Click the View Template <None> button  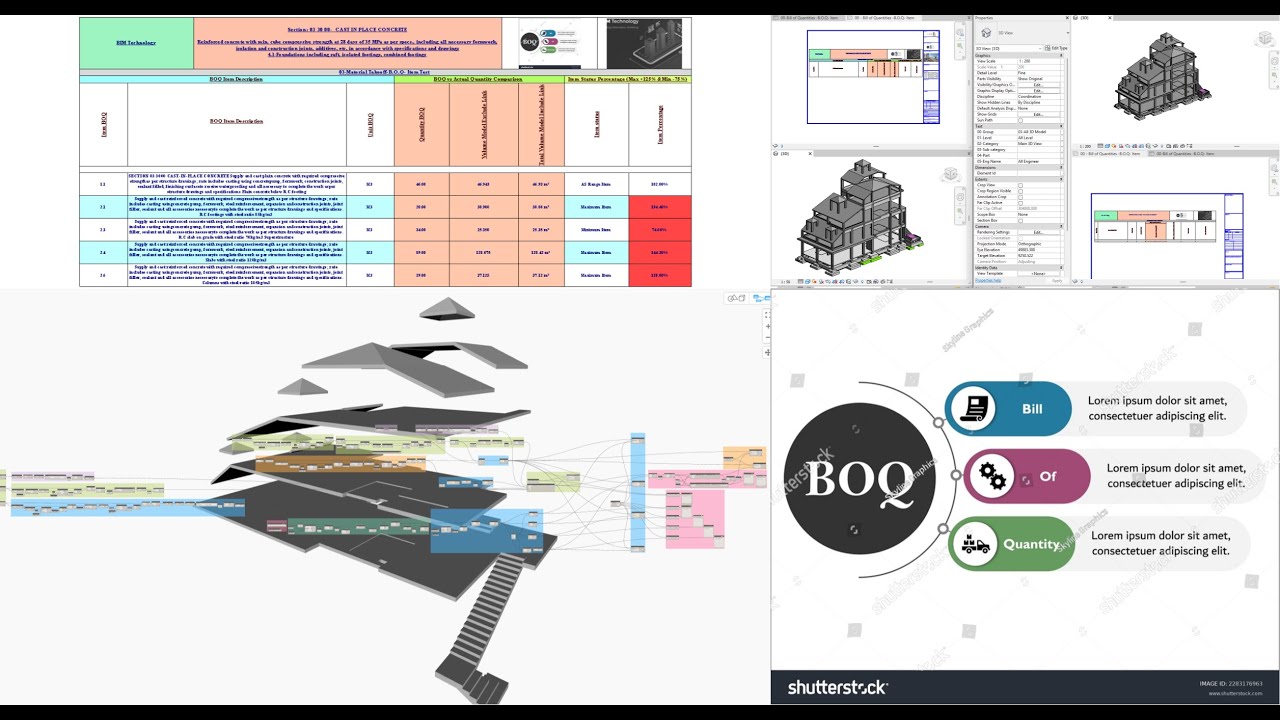[1038, 273]
